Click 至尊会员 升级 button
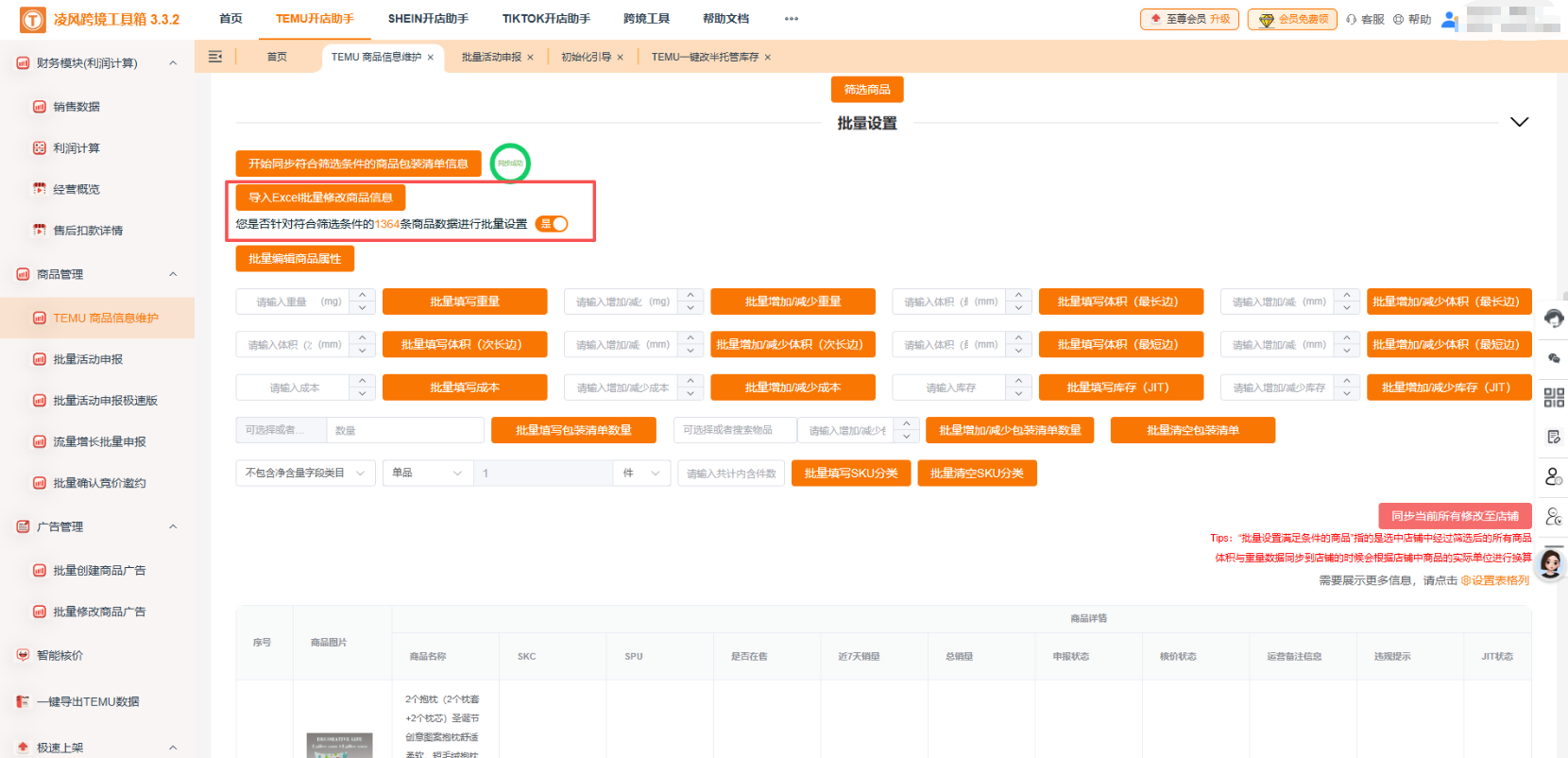1568x758 pixels. 1190,19
